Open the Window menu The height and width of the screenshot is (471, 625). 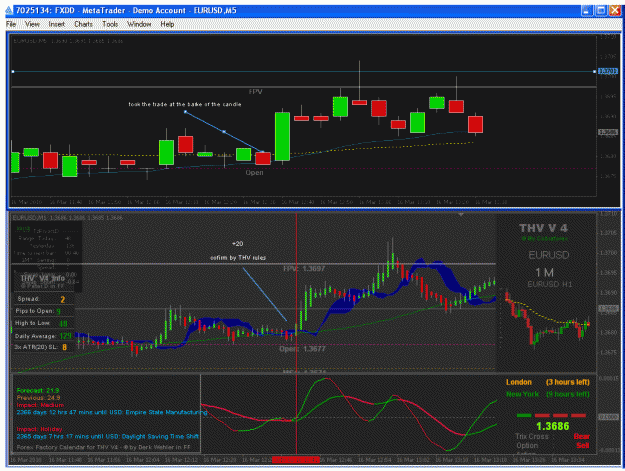(x=139, y=24)
